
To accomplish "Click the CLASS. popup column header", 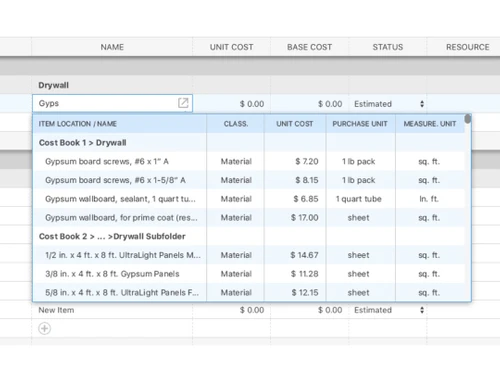I will click(x=236, y=124).
